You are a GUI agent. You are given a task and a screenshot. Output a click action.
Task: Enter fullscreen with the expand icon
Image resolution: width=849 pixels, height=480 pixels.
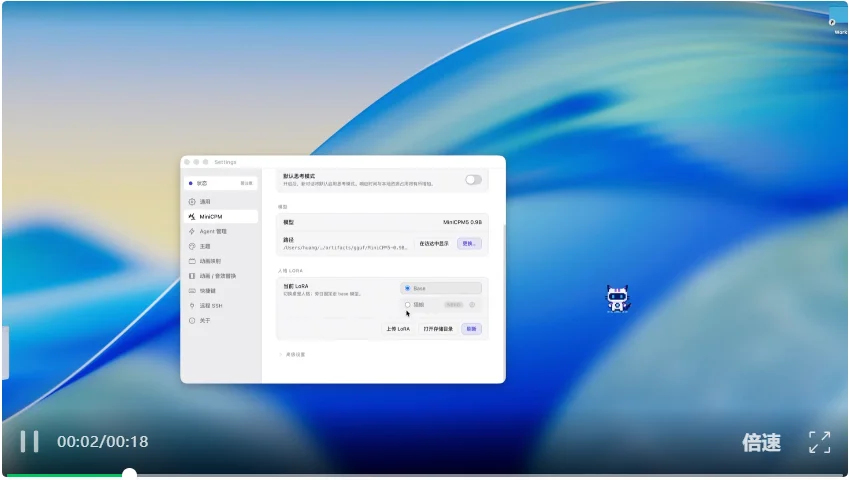click(x=820, y=442)
